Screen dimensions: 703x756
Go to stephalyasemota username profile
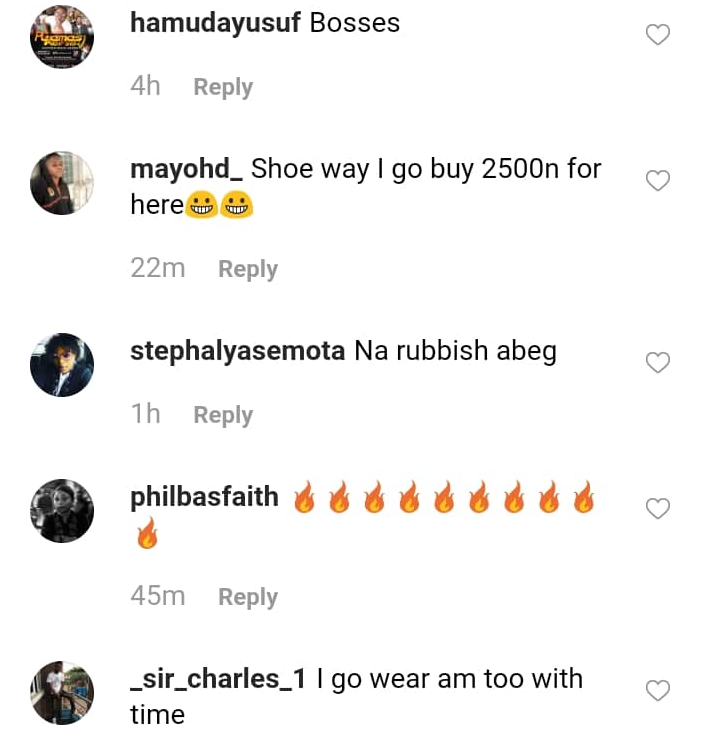point(238,351)
